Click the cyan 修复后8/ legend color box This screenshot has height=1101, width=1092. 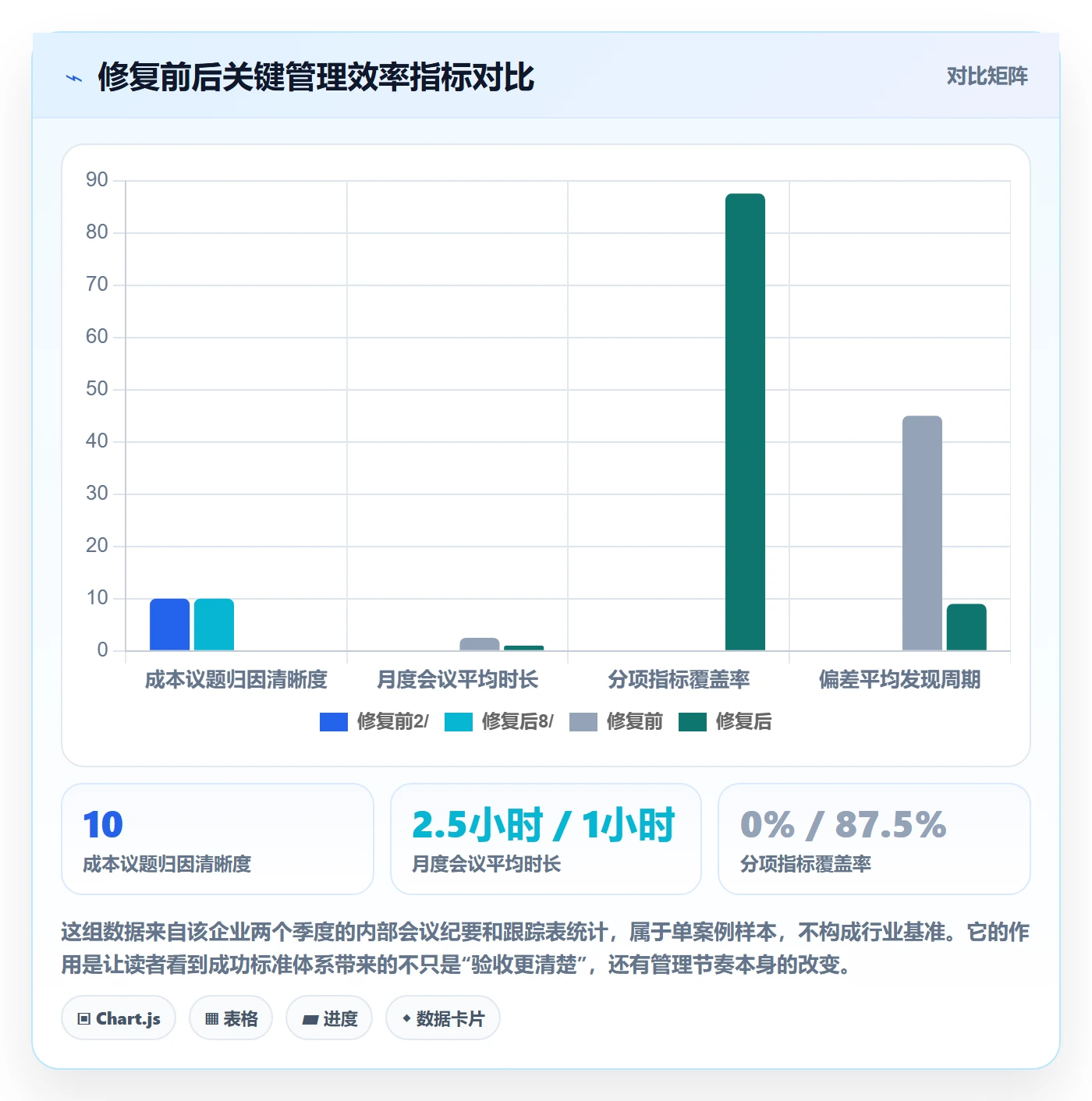459,722
